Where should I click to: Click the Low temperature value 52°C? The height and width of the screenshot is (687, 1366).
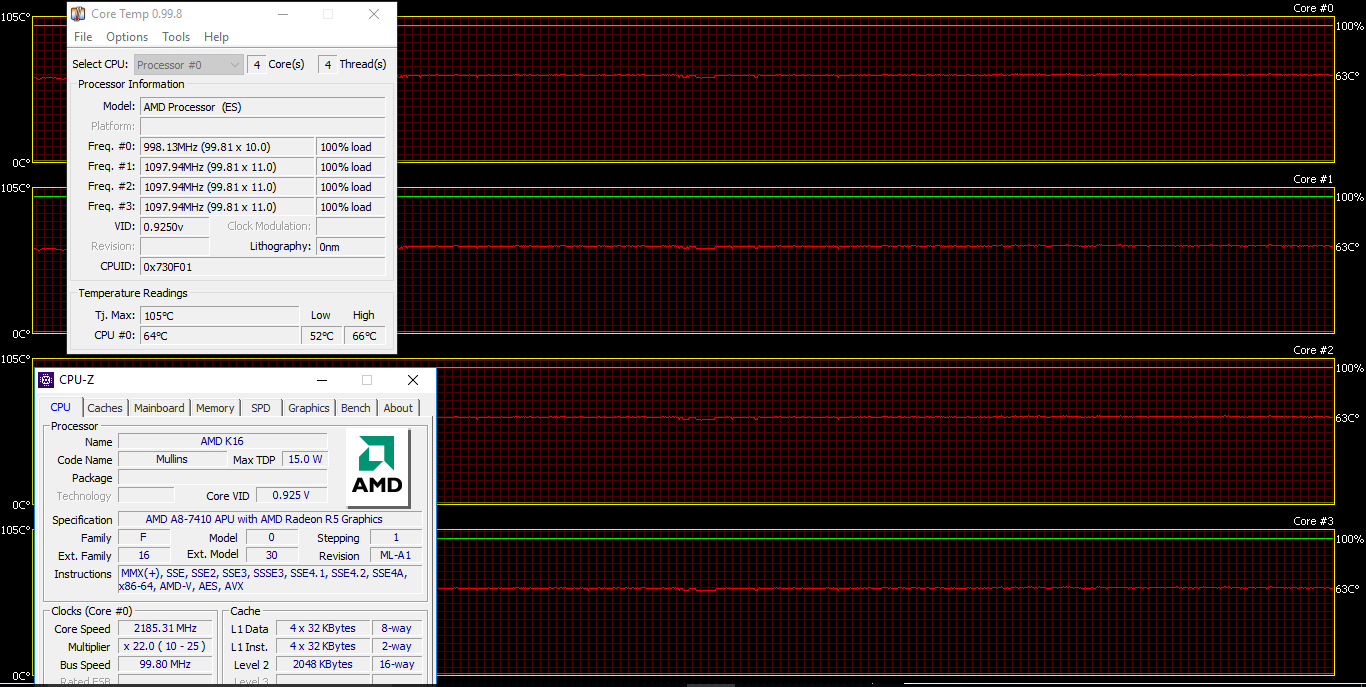pyautogui.click(x=321, y=336)
